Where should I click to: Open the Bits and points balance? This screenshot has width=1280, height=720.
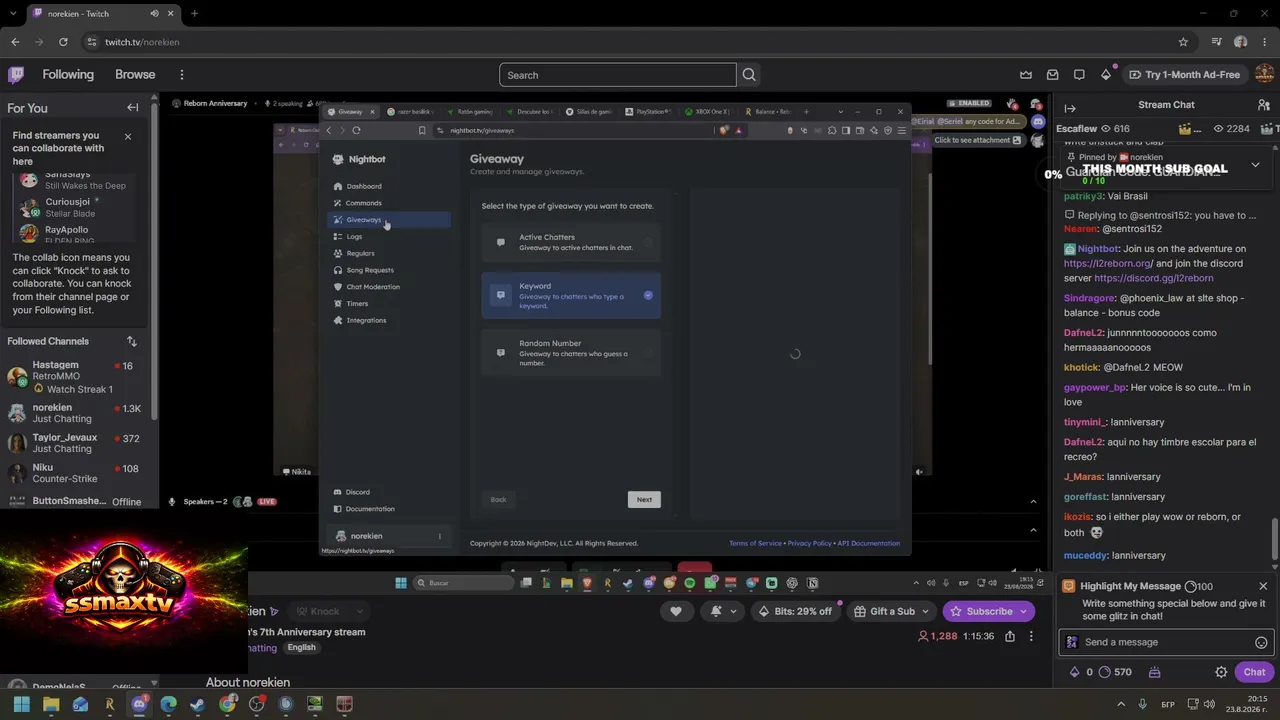click(1101, 672)
